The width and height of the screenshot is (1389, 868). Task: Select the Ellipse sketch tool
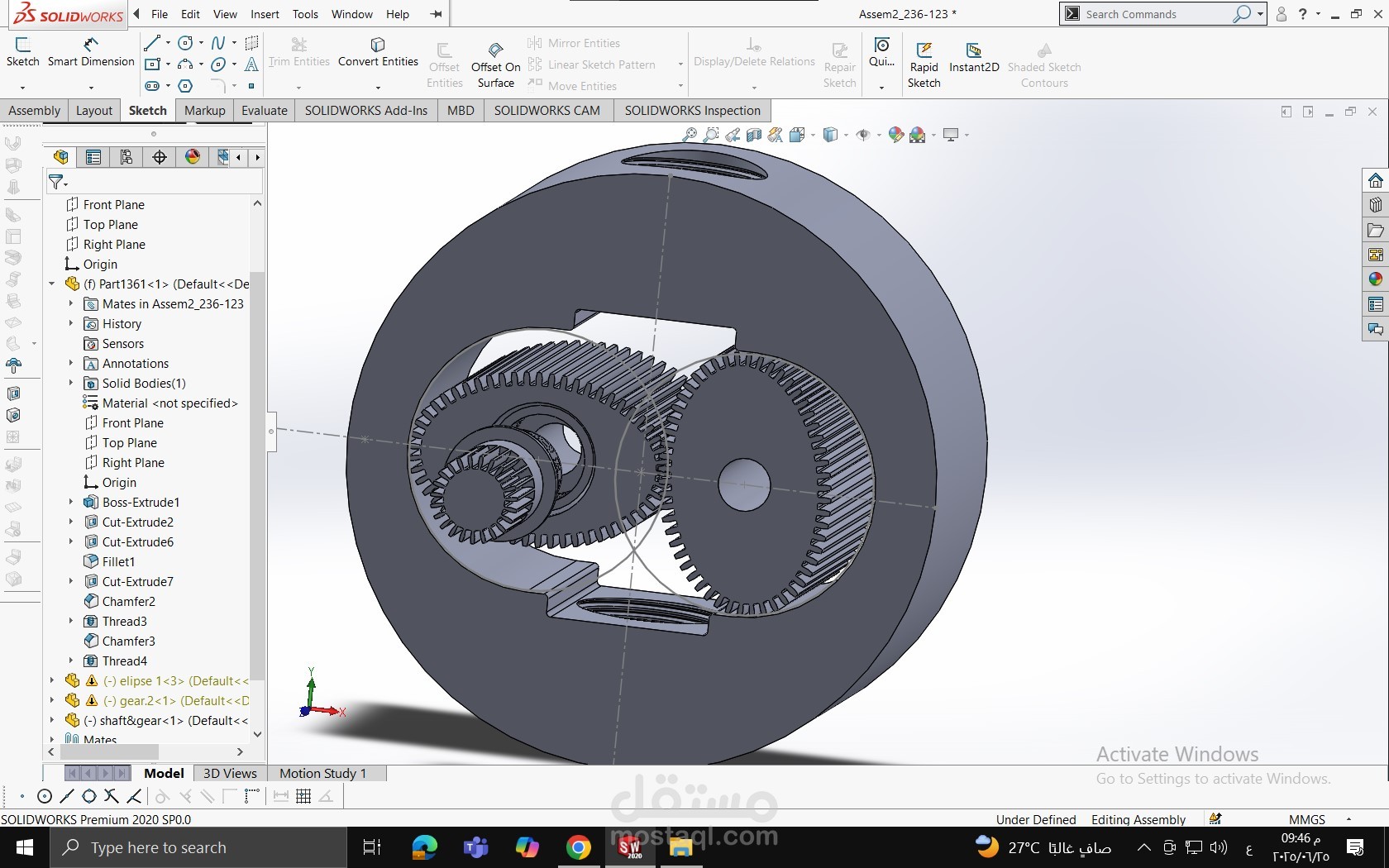(x=218, y=64)
